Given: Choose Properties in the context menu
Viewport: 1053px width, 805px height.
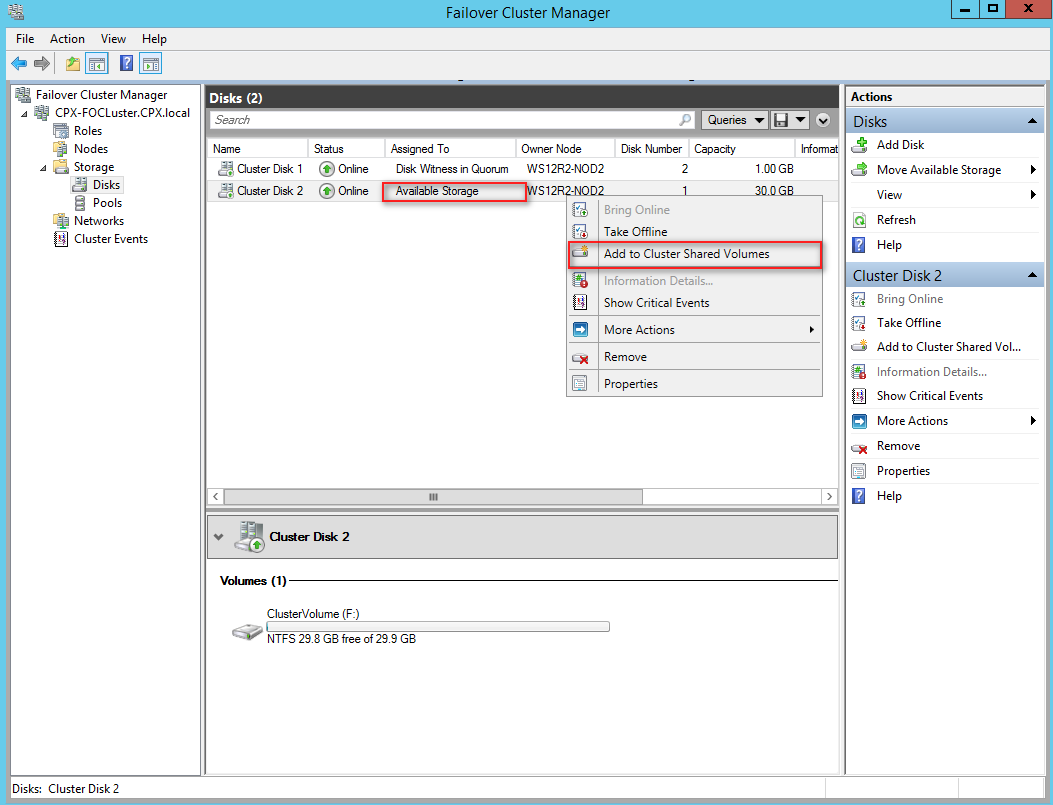Looking at the screenshot, I should coord(694,384).
